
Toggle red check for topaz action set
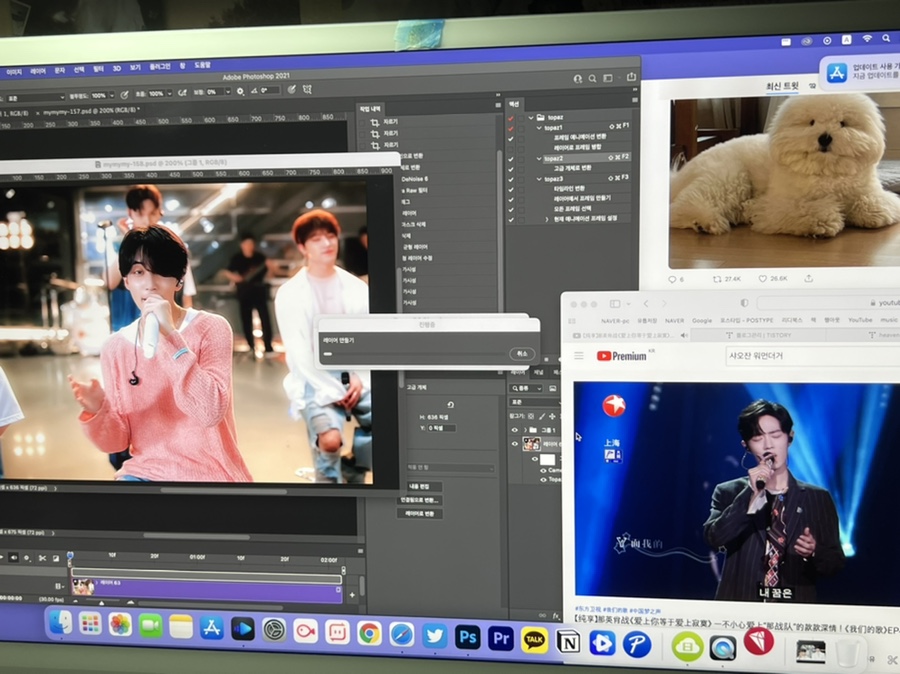coord(510,118)
